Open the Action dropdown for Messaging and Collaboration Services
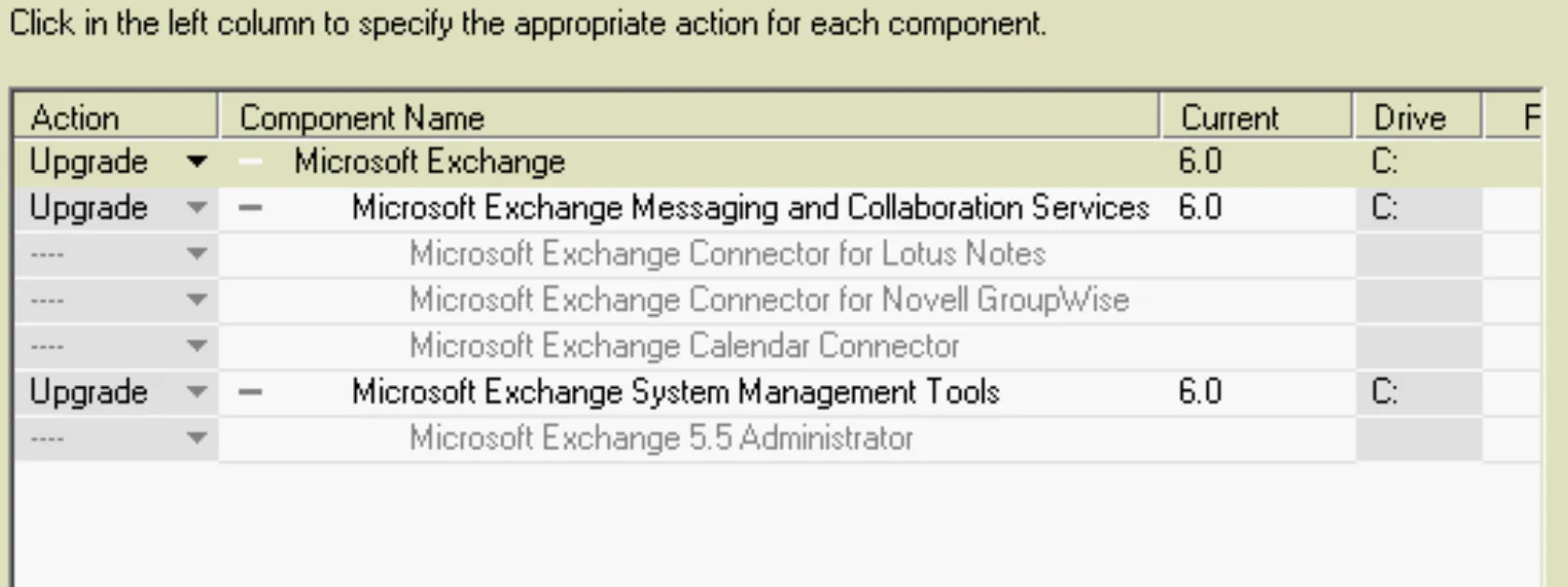This screenshot has height=587, width=1568. tap(196, 208)
